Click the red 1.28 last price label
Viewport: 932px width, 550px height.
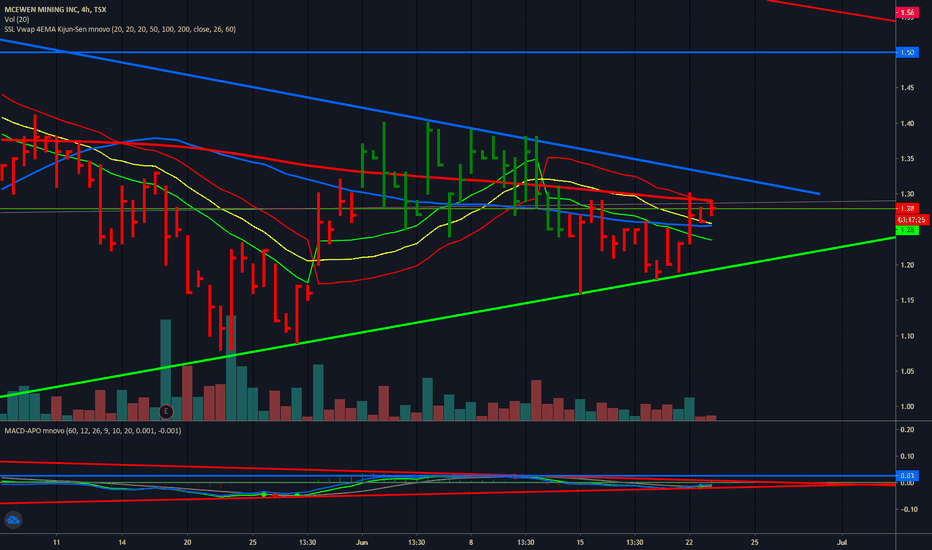pyautogui.click(x=907, y=208)
